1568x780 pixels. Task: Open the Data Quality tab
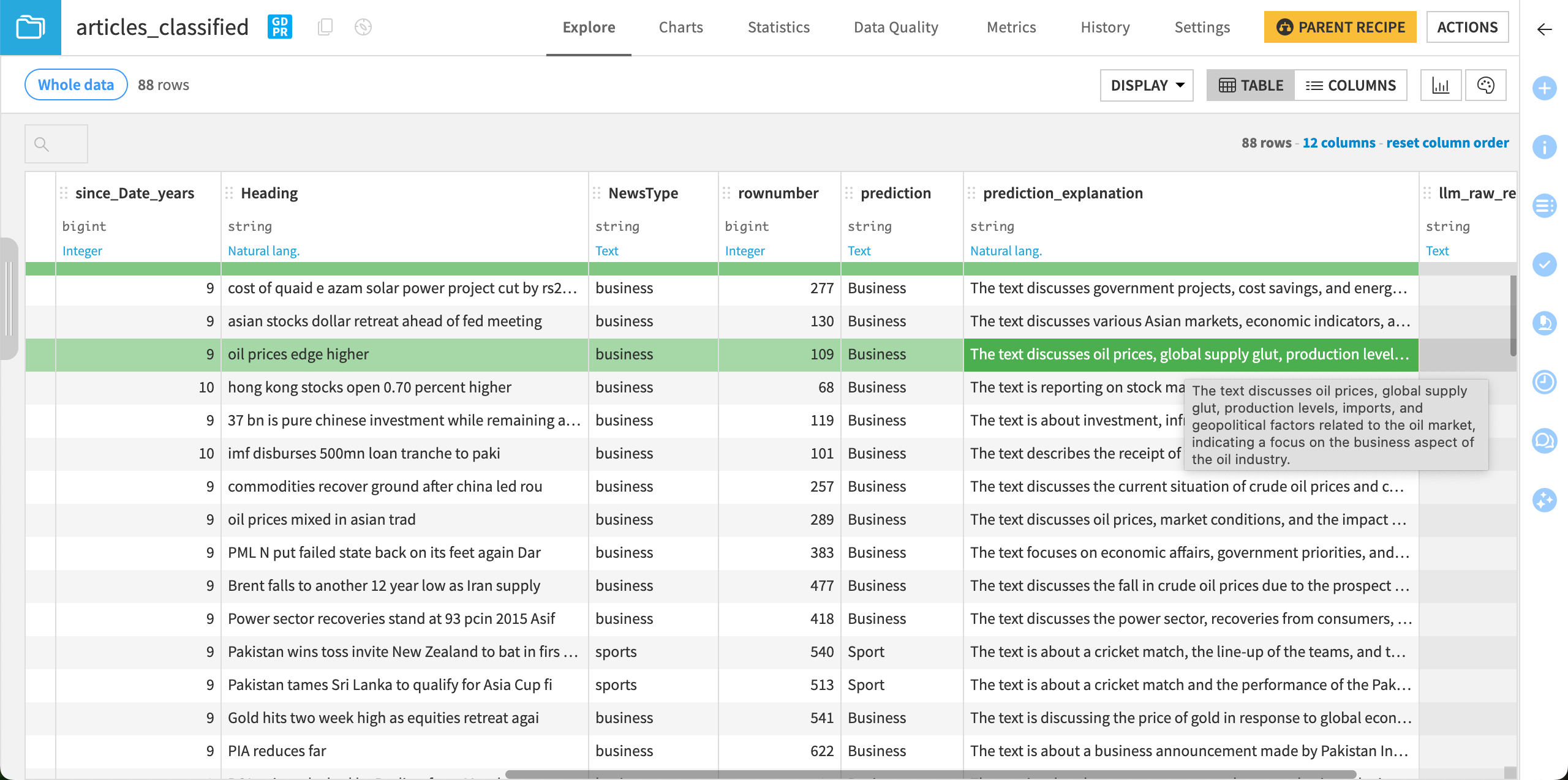896,27
